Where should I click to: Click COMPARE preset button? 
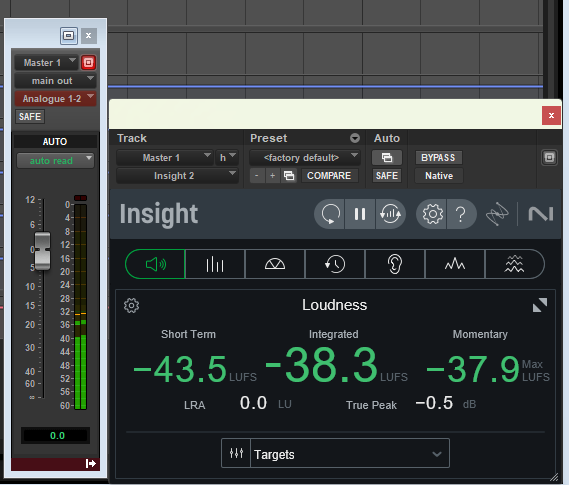(329, 176)
